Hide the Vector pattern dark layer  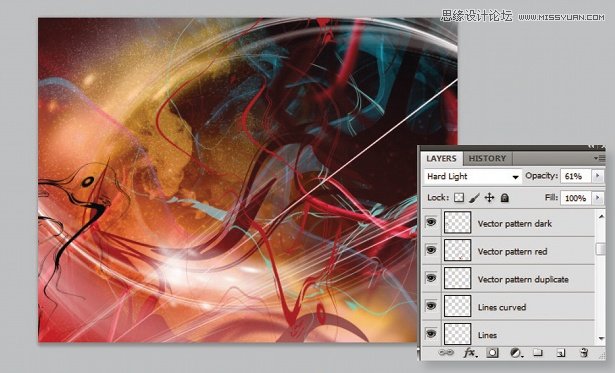(431, 222)
